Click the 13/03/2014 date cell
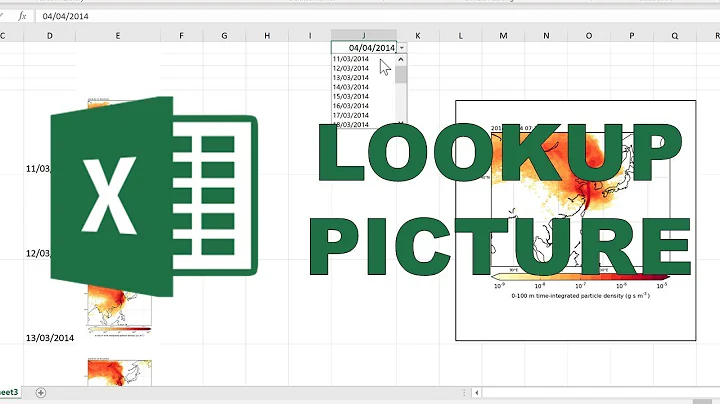 50,338
